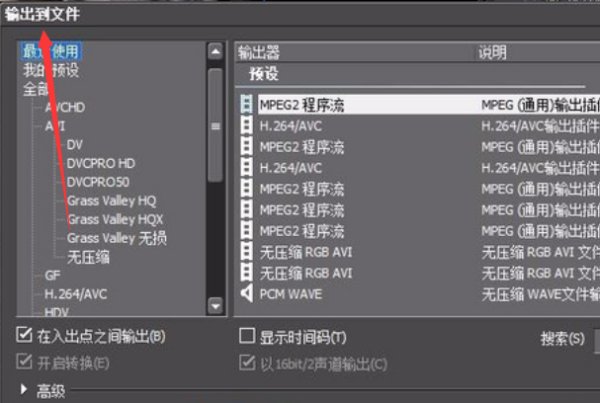
Task: Click the 搜索(S) search label
Action: [x=562, y=339]
